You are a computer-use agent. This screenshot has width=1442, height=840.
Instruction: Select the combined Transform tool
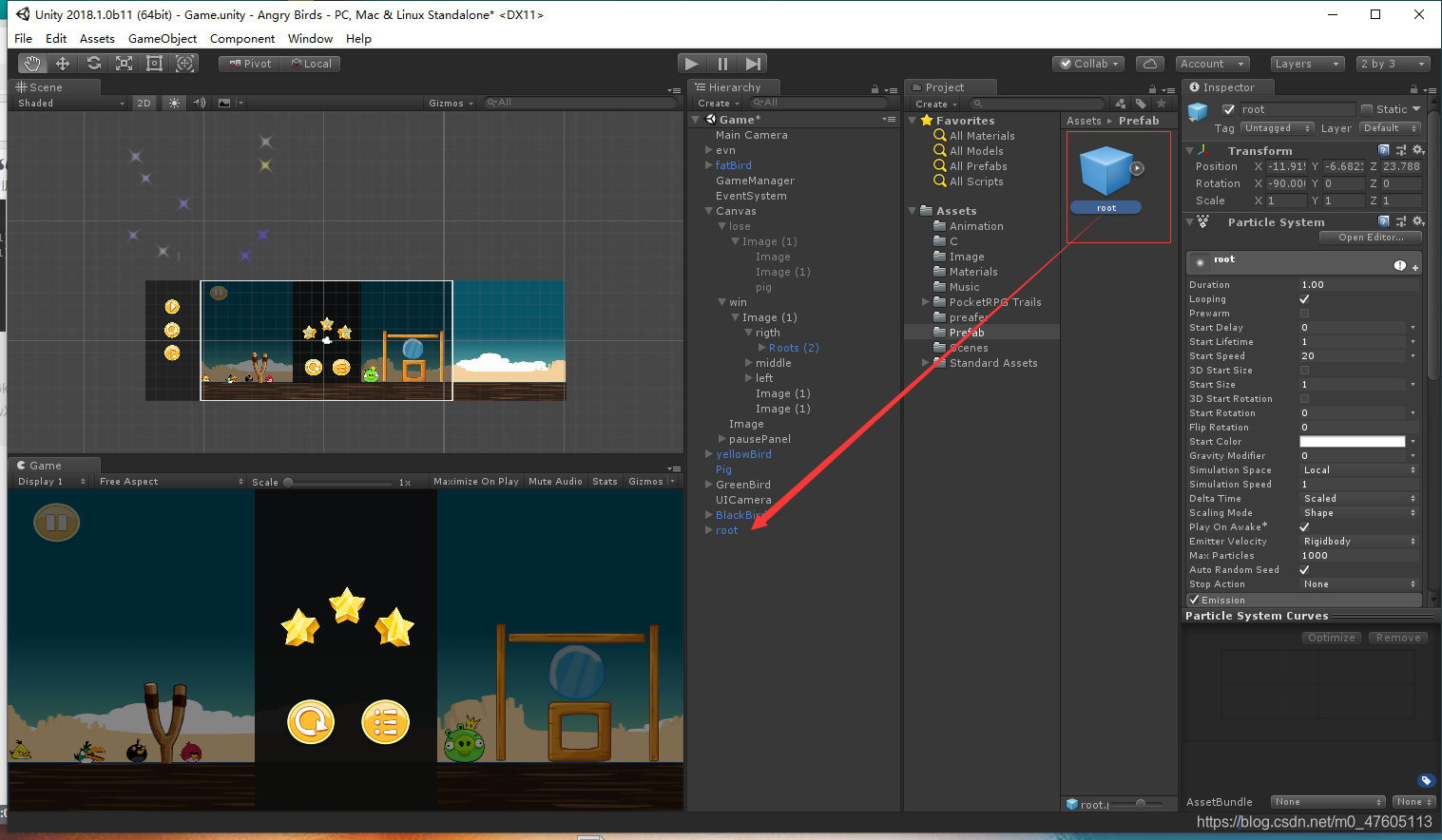click(185, 64)
